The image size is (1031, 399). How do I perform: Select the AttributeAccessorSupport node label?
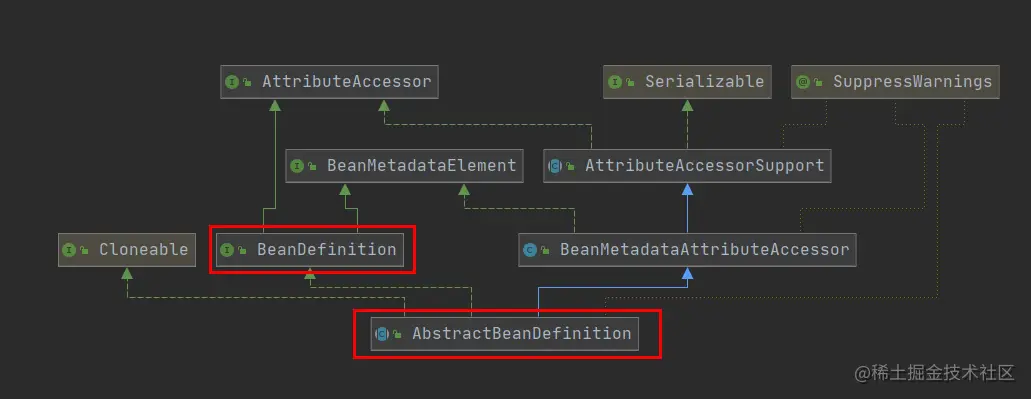coord(705,166)
